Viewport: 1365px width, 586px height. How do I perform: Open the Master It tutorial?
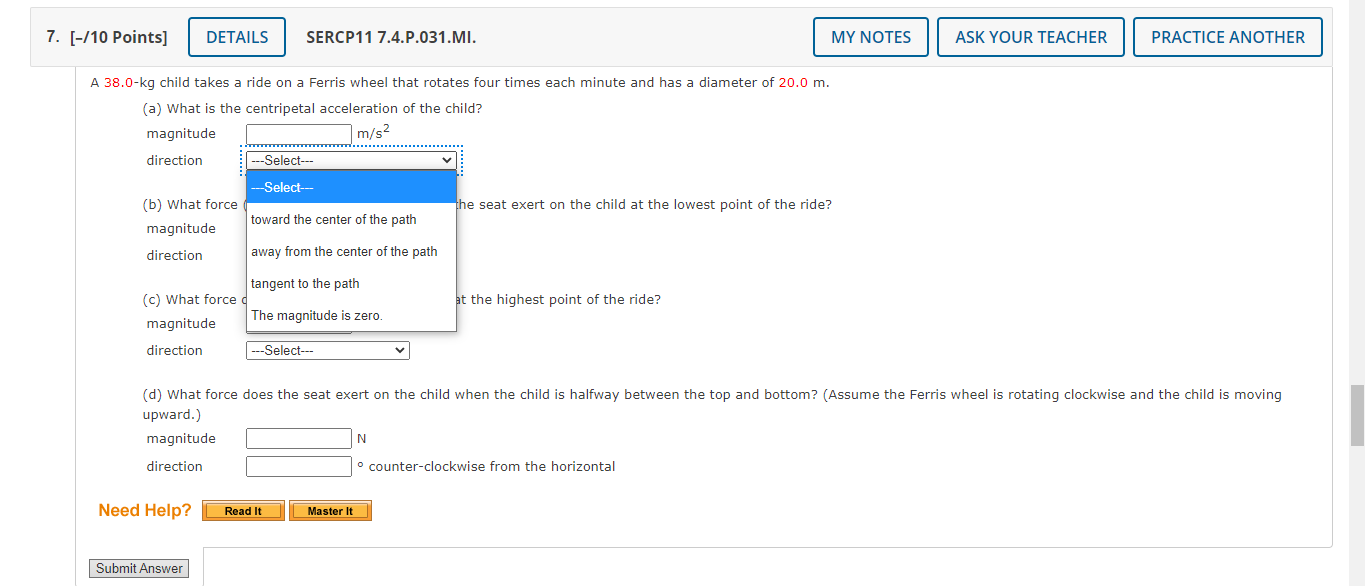click(330, 510)
